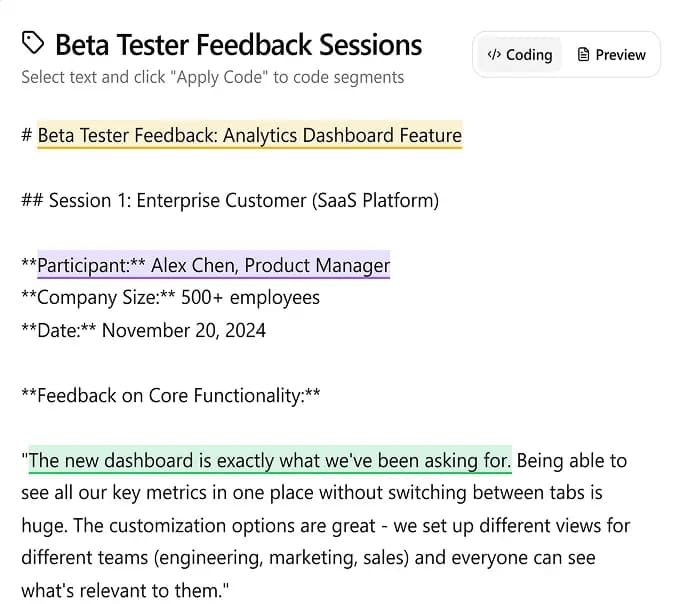680x604 pixels.
Task: Click the Feedback on Core Functionality heading
Action: [170, 395]
